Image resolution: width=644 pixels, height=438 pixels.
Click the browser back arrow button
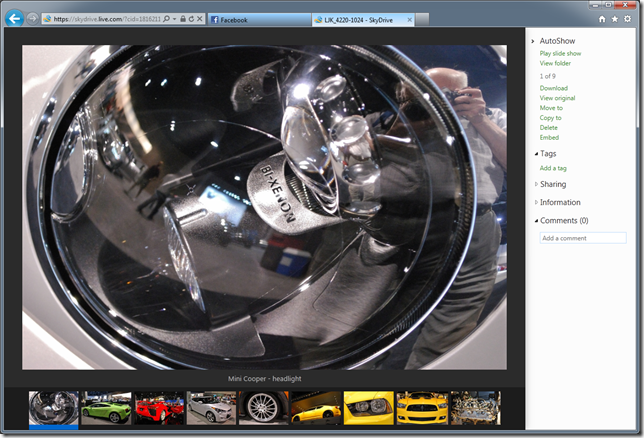tap(14, 18)
